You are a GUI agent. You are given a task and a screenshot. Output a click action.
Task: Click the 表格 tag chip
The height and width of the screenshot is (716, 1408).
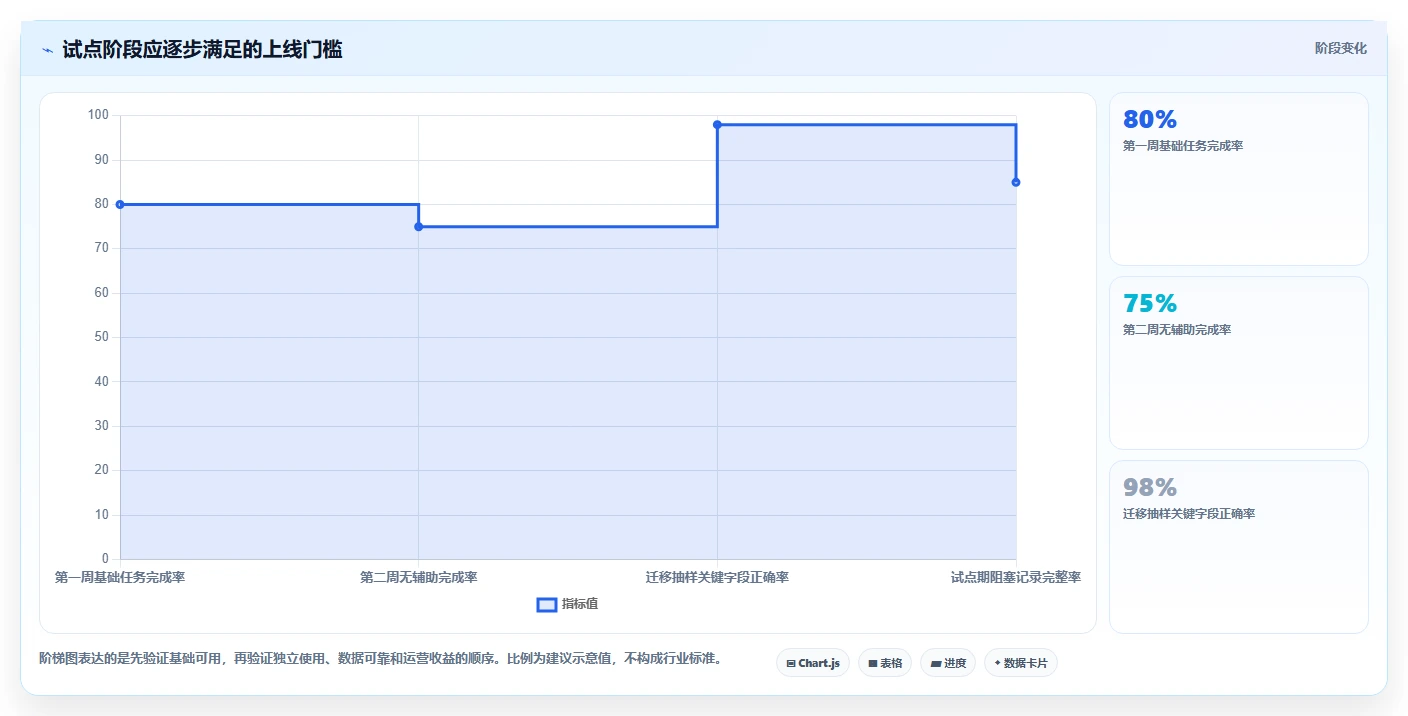click(x=885, y=663)
